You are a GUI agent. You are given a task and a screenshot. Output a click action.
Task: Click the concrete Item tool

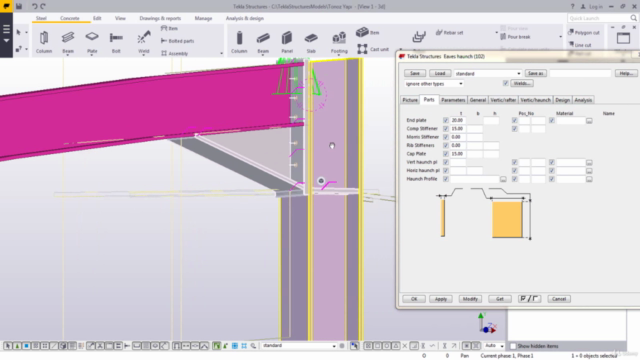[368, 32]
